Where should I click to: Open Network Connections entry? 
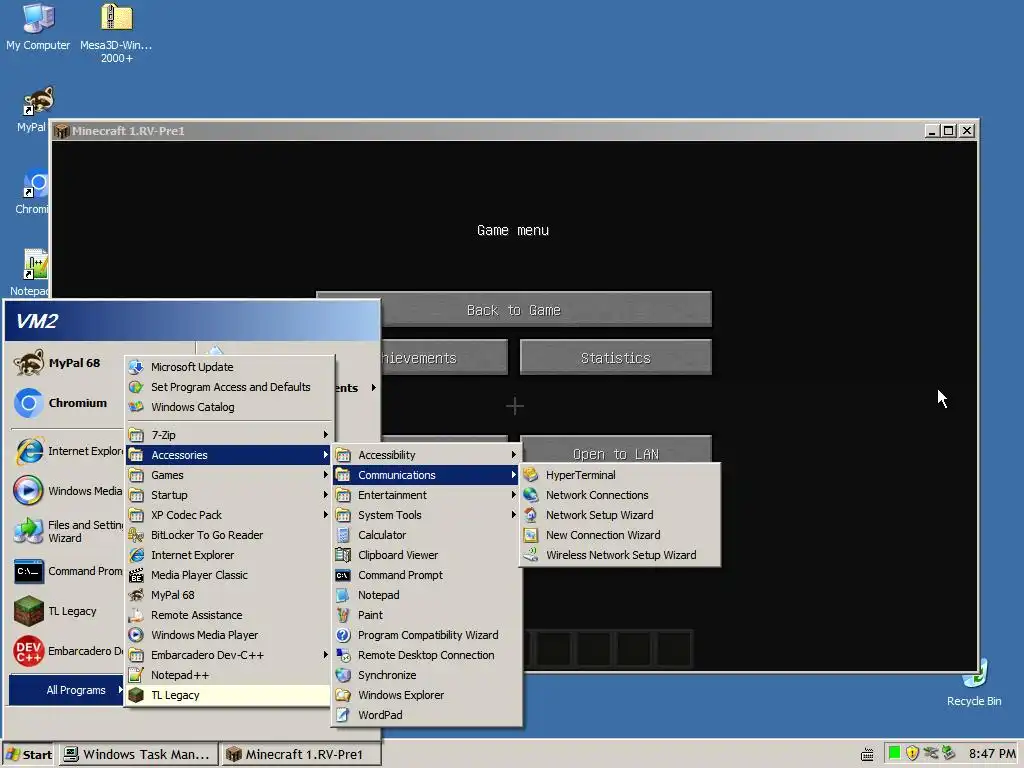[620, 495]
